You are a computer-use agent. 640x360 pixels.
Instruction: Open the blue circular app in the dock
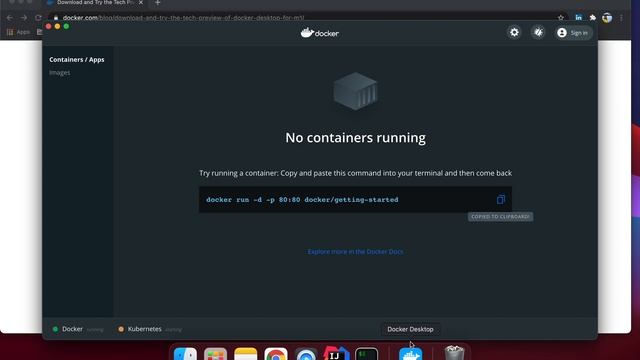click(306, 354)
